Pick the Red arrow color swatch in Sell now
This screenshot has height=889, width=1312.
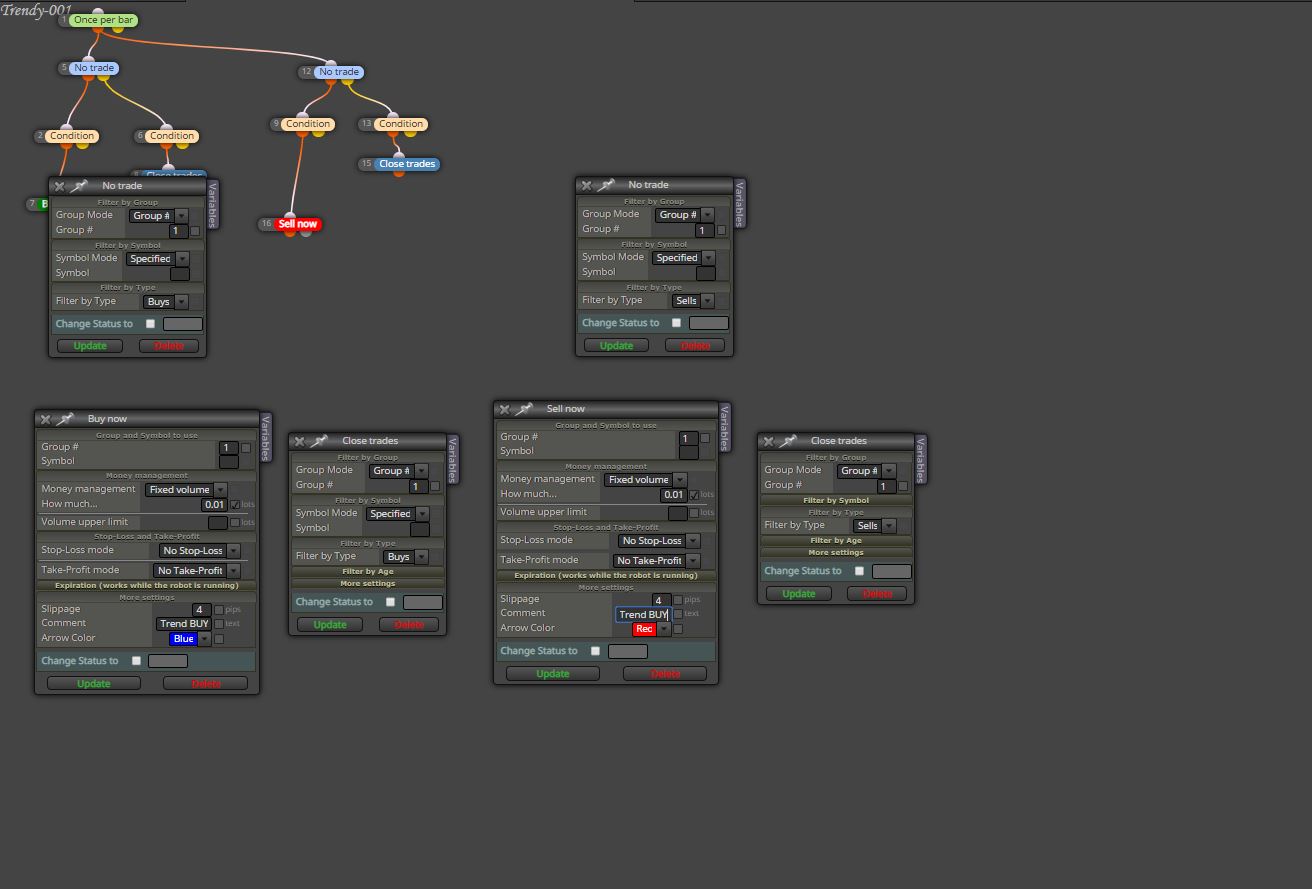(644, 629)
